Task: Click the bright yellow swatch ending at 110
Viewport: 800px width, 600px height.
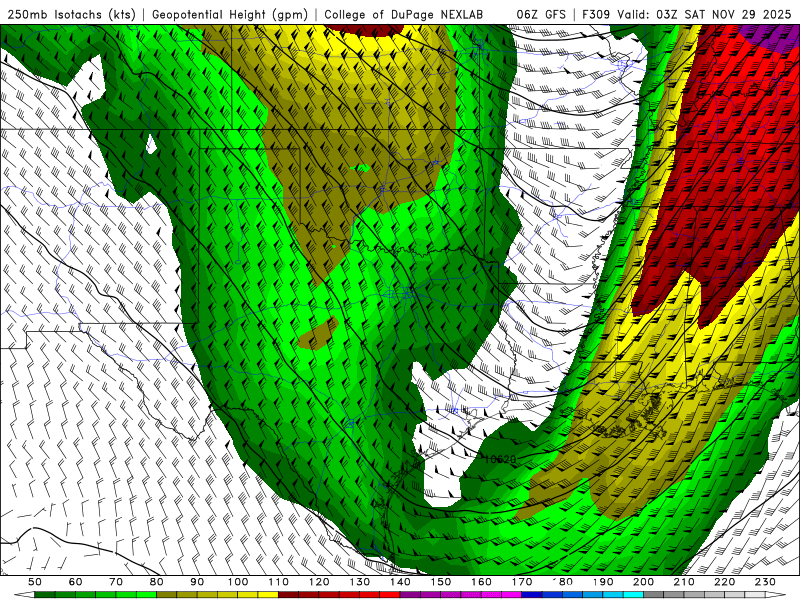Action: pos(268,595)
